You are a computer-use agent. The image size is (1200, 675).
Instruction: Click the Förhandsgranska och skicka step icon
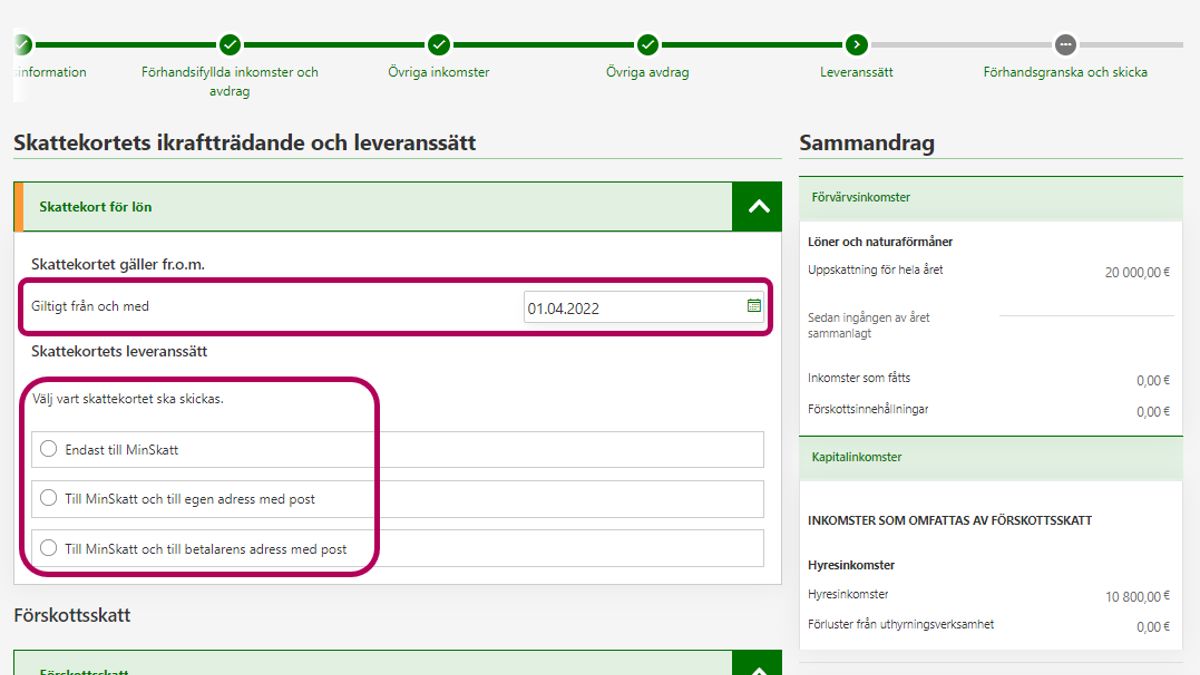tap(1065, 45)
